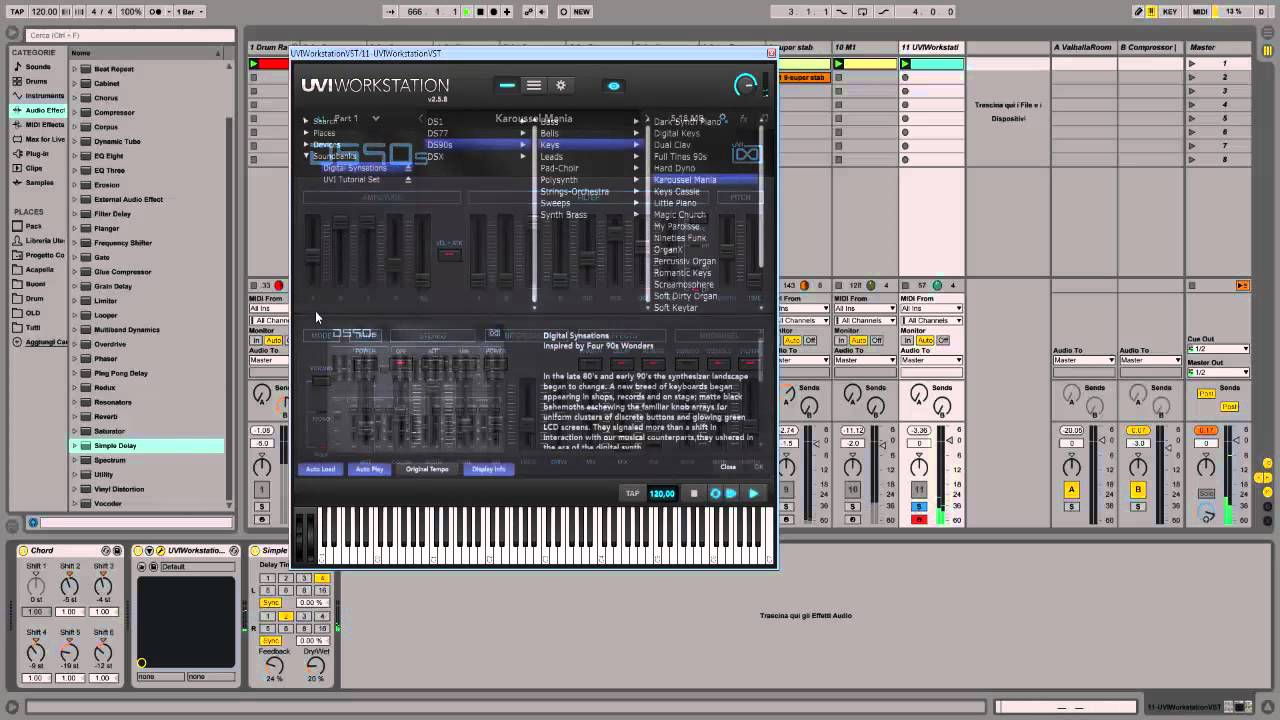Eject the UVI Tutorial Set soundbank
1280x720 pixels.
[x=408, y=180]
